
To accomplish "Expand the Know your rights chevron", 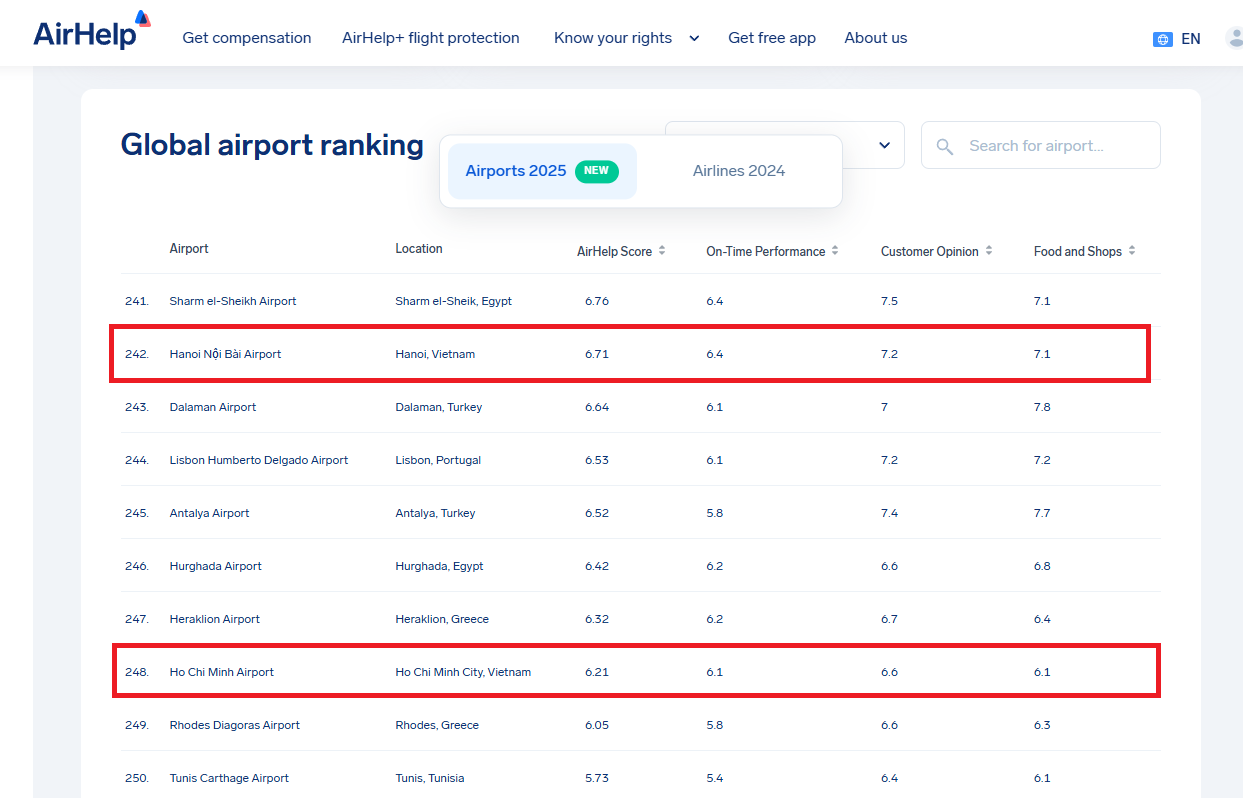I will [694, 38].
